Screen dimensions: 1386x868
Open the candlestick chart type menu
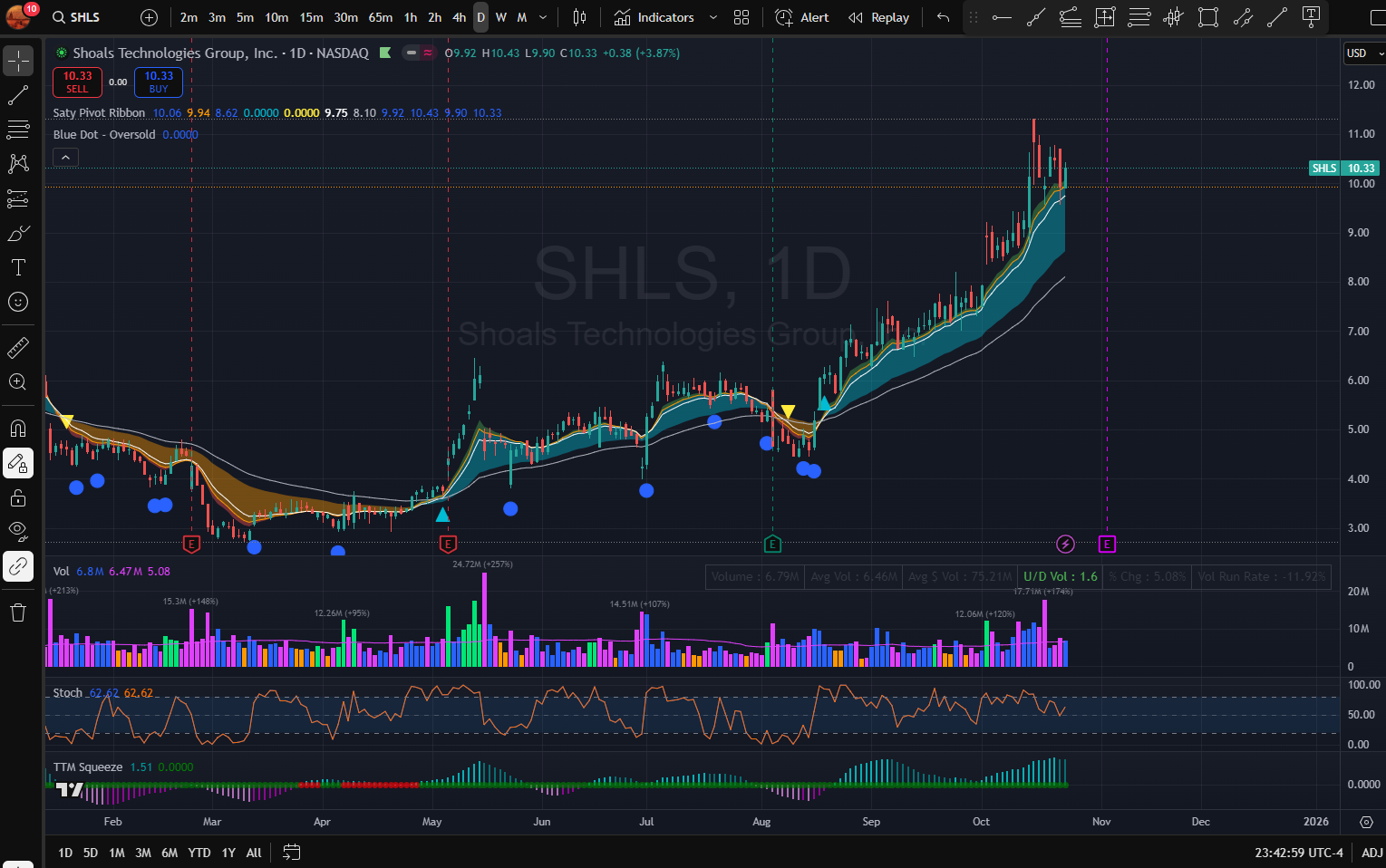pyautogui.click(x=580, y=17)
